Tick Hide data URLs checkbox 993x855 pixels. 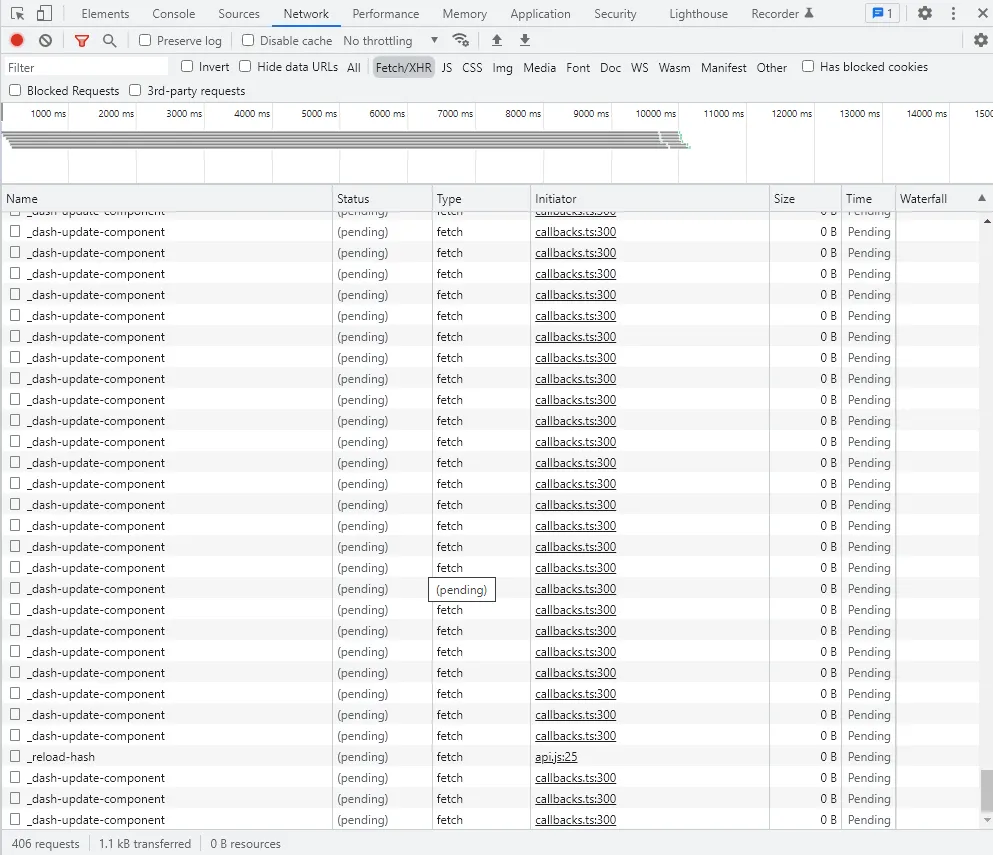pyautogui.click(x=245, y=66)
